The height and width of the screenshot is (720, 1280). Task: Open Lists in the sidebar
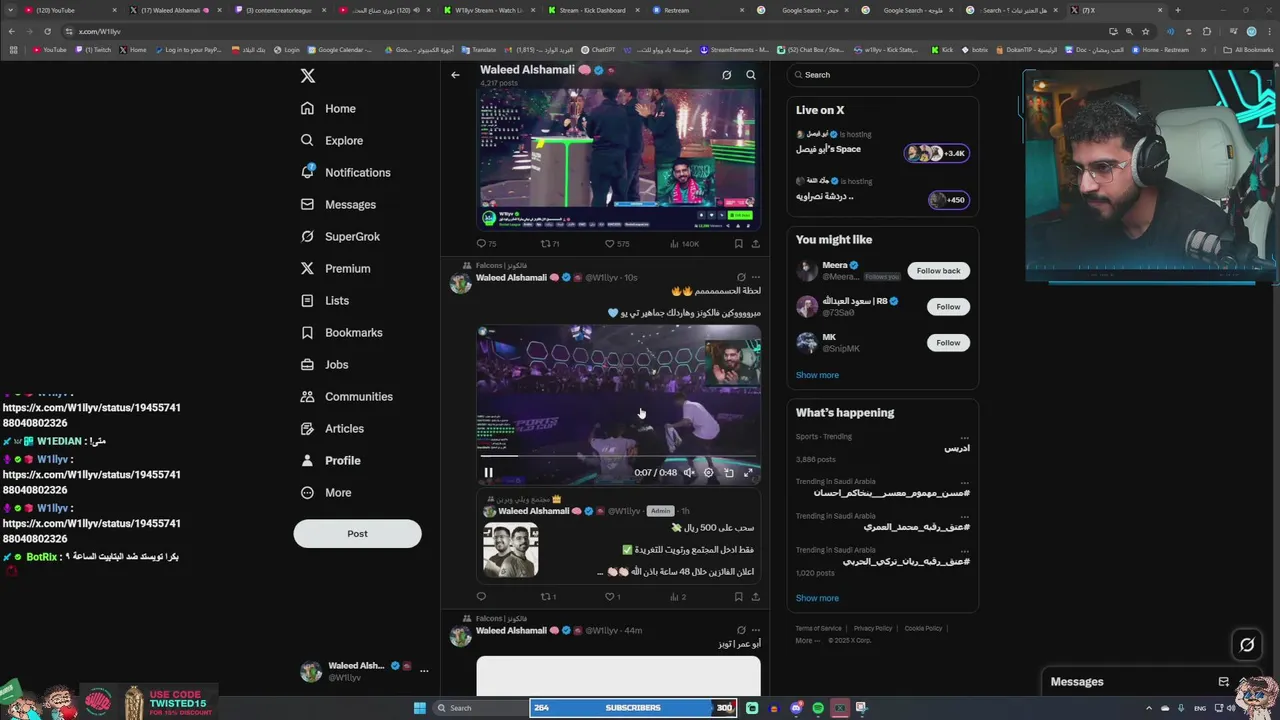pos(324,300)
